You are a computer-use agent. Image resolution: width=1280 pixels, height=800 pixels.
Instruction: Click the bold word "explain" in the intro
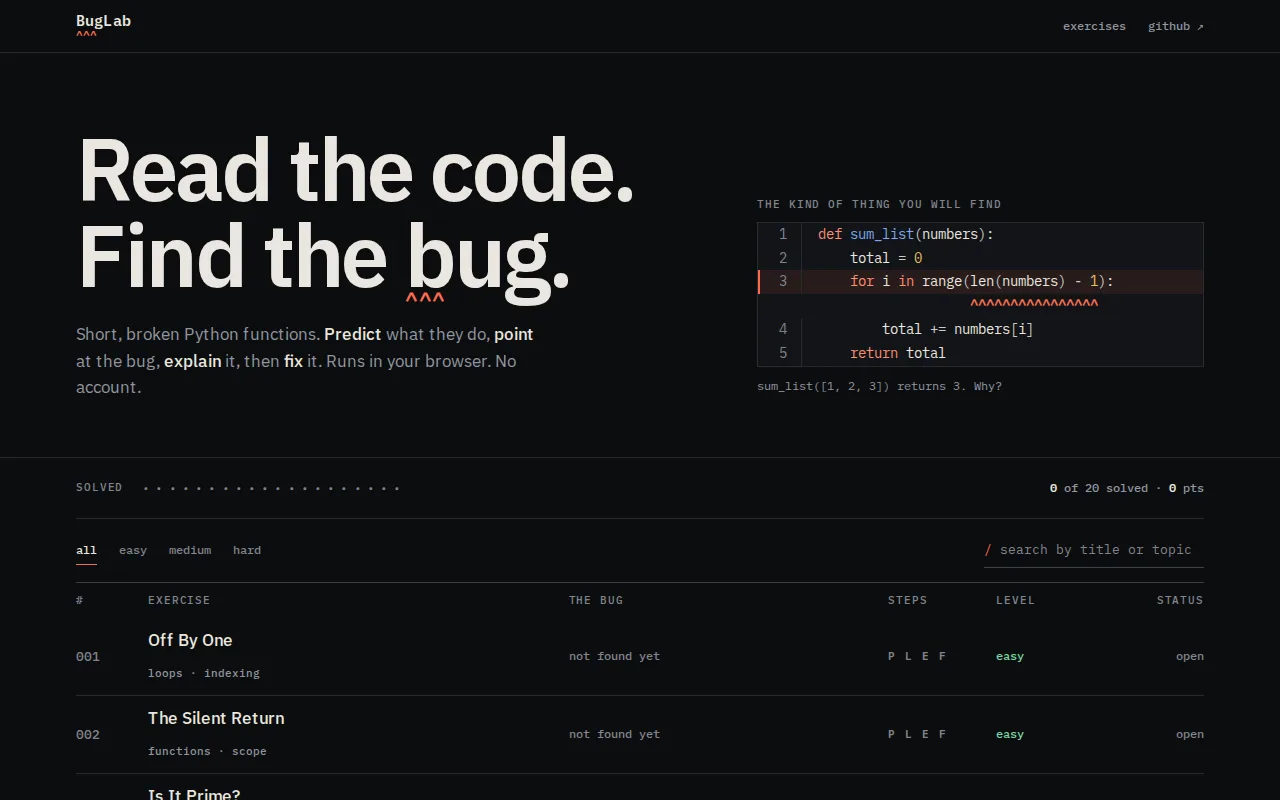[x=193, y=361]
